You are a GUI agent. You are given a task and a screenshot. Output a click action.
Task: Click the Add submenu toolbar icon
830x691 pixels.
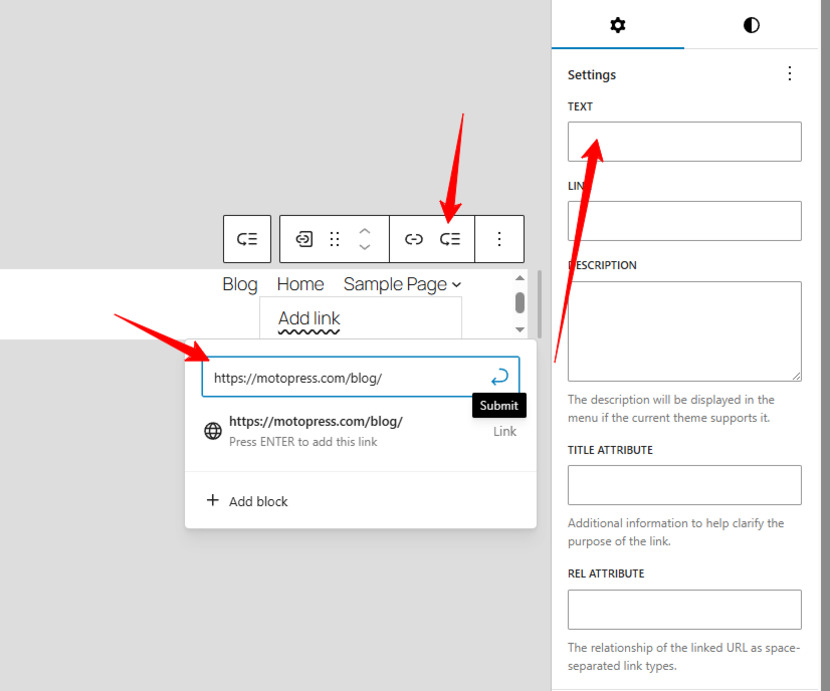point(450,239)
